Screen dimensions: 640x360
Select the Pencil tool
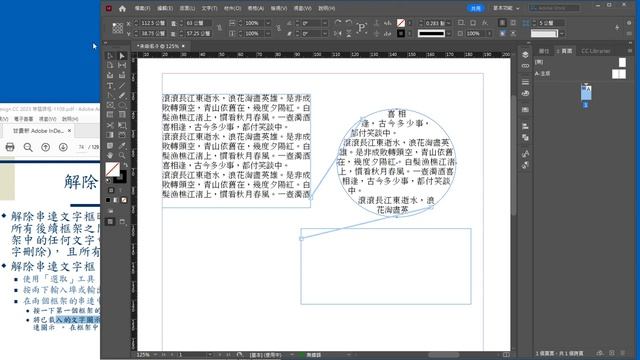coord(122,96)
